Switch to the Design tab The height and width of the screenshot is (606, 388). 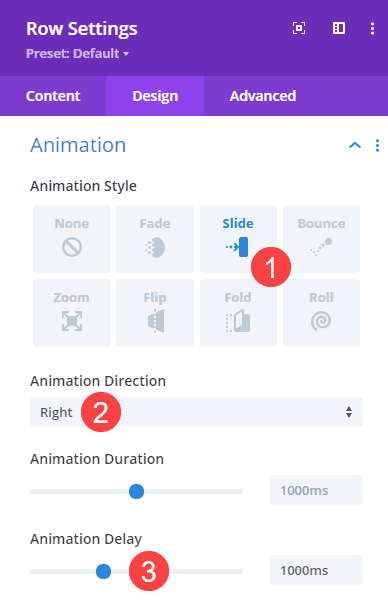coord(155,96)
